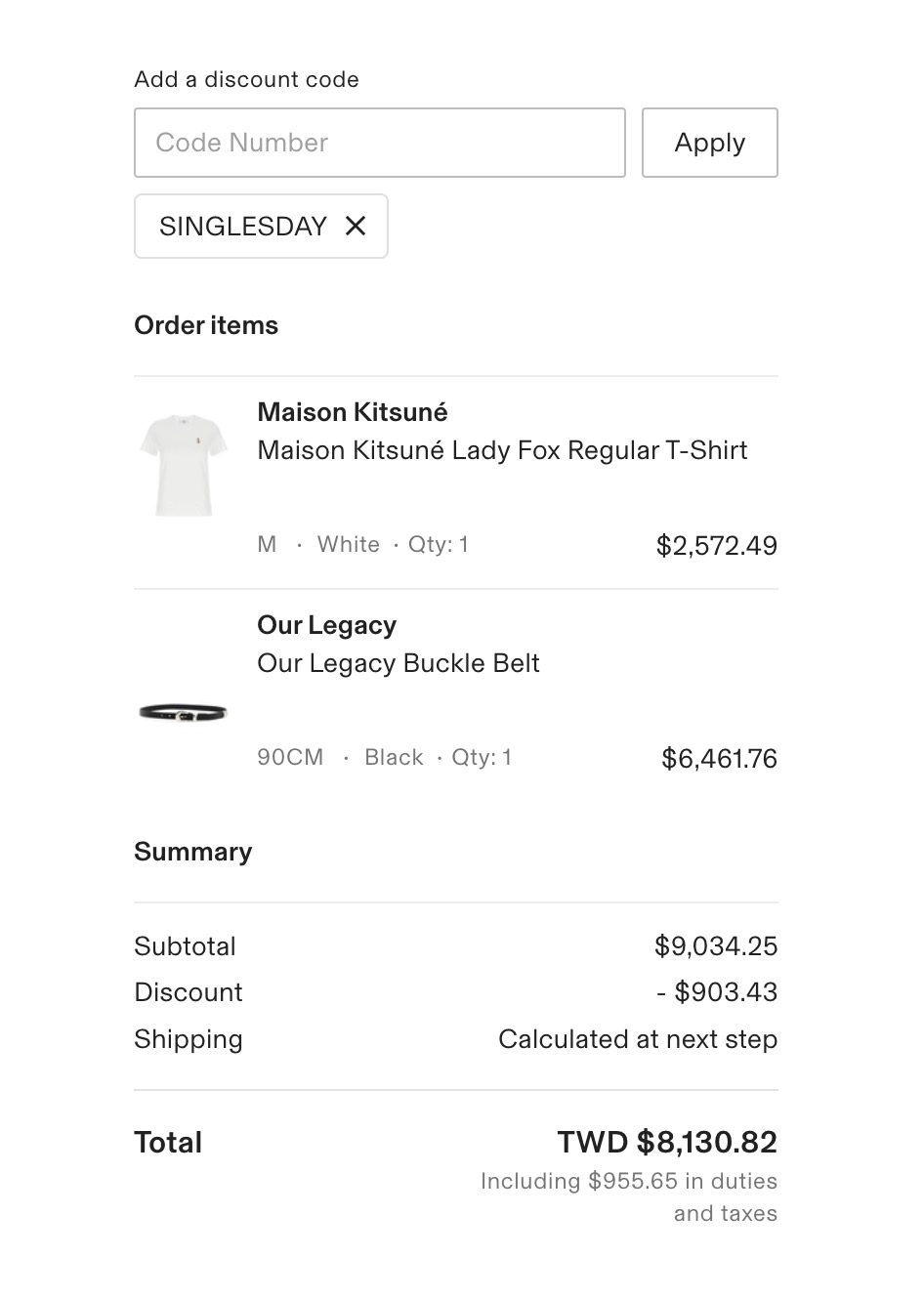Click Calculated at next step shipping text

[637, 1039]
